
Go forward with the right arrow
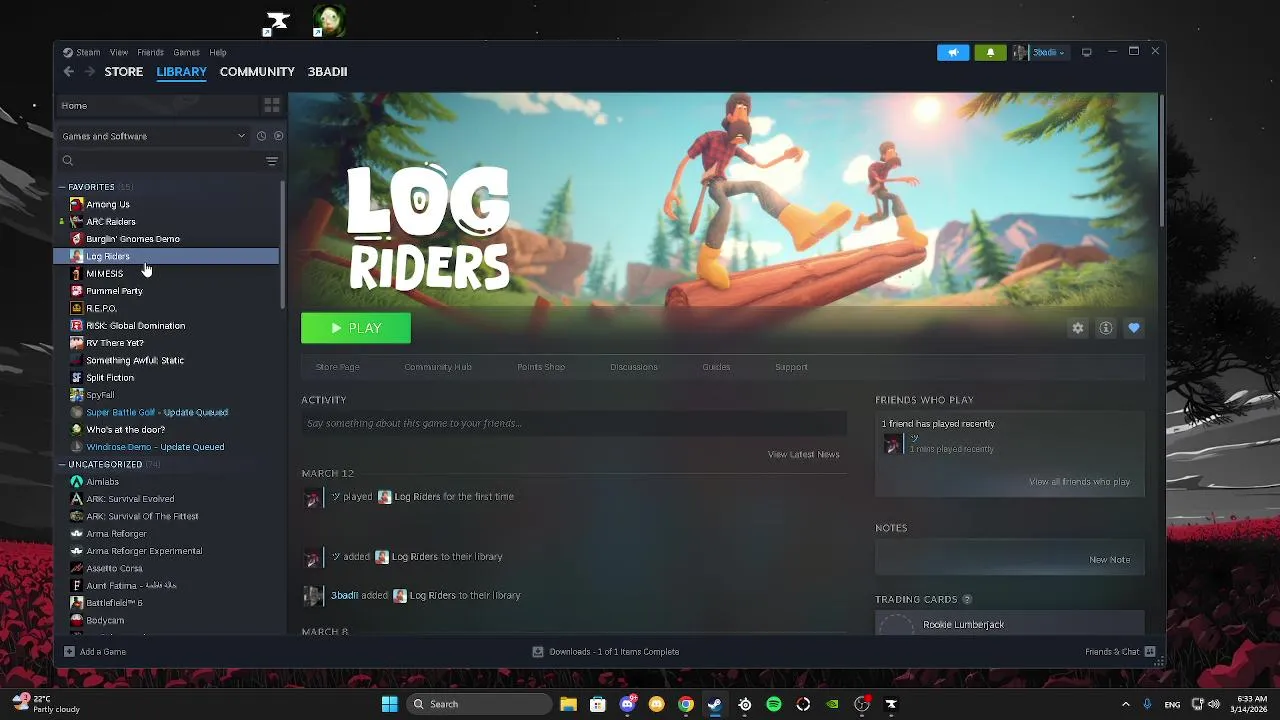click(89, 71)
